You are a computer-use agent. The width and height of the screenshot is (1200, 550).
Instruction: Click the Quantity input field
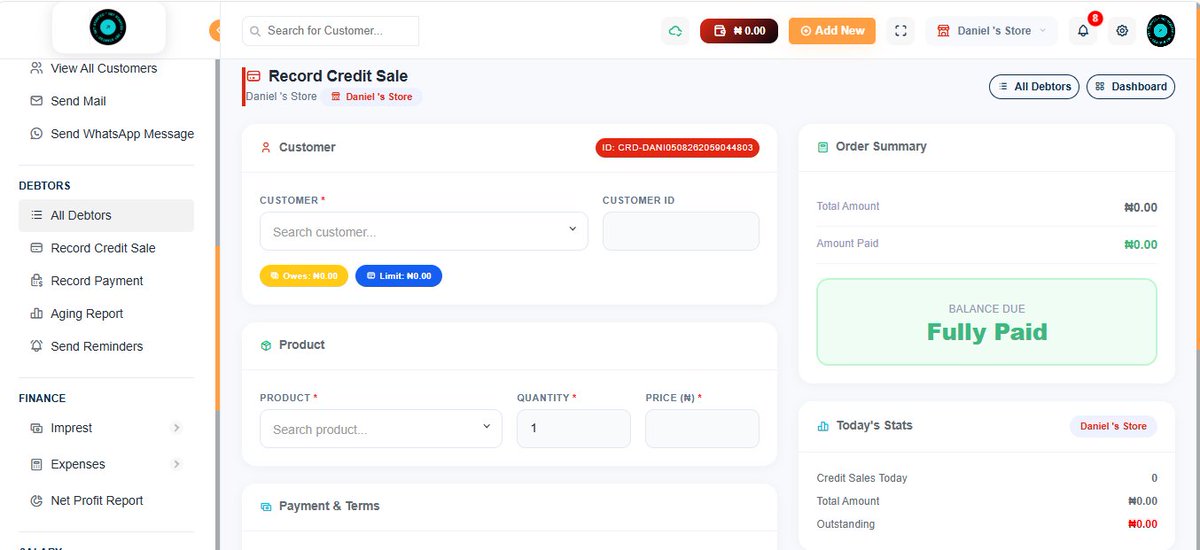pyautogui.click(x=574, y=429)
